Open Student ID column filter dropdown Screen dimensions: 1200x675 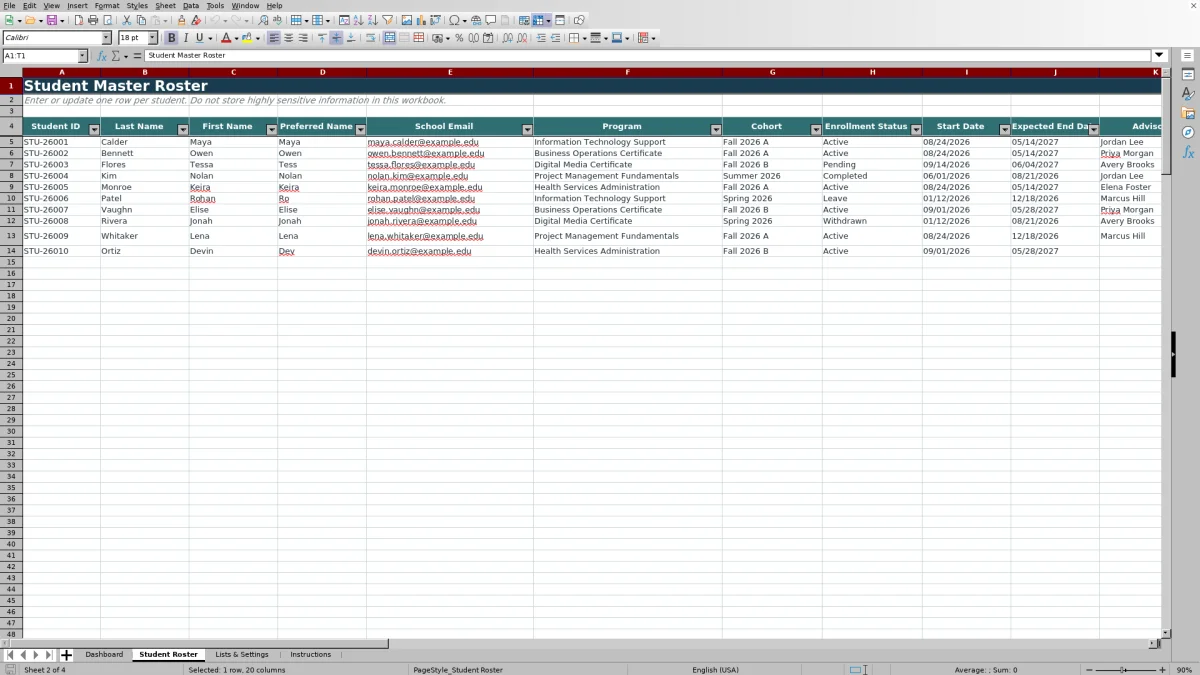[94, 130]
